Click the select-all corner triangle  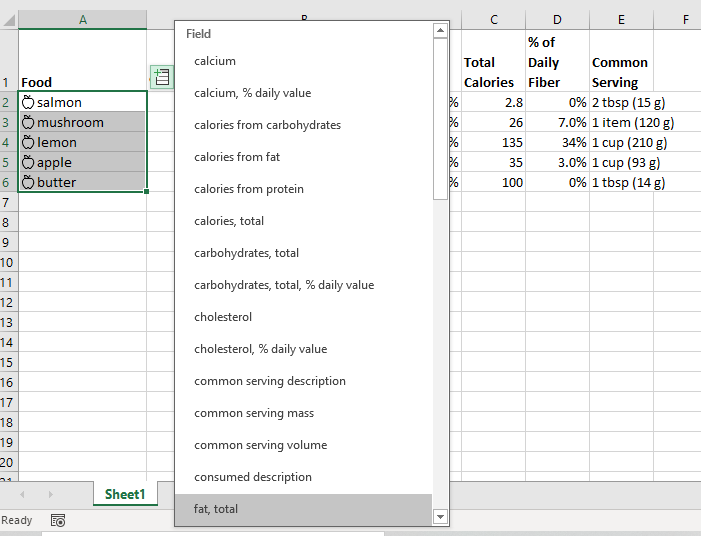pyautogui.click(x=9, y=20)
